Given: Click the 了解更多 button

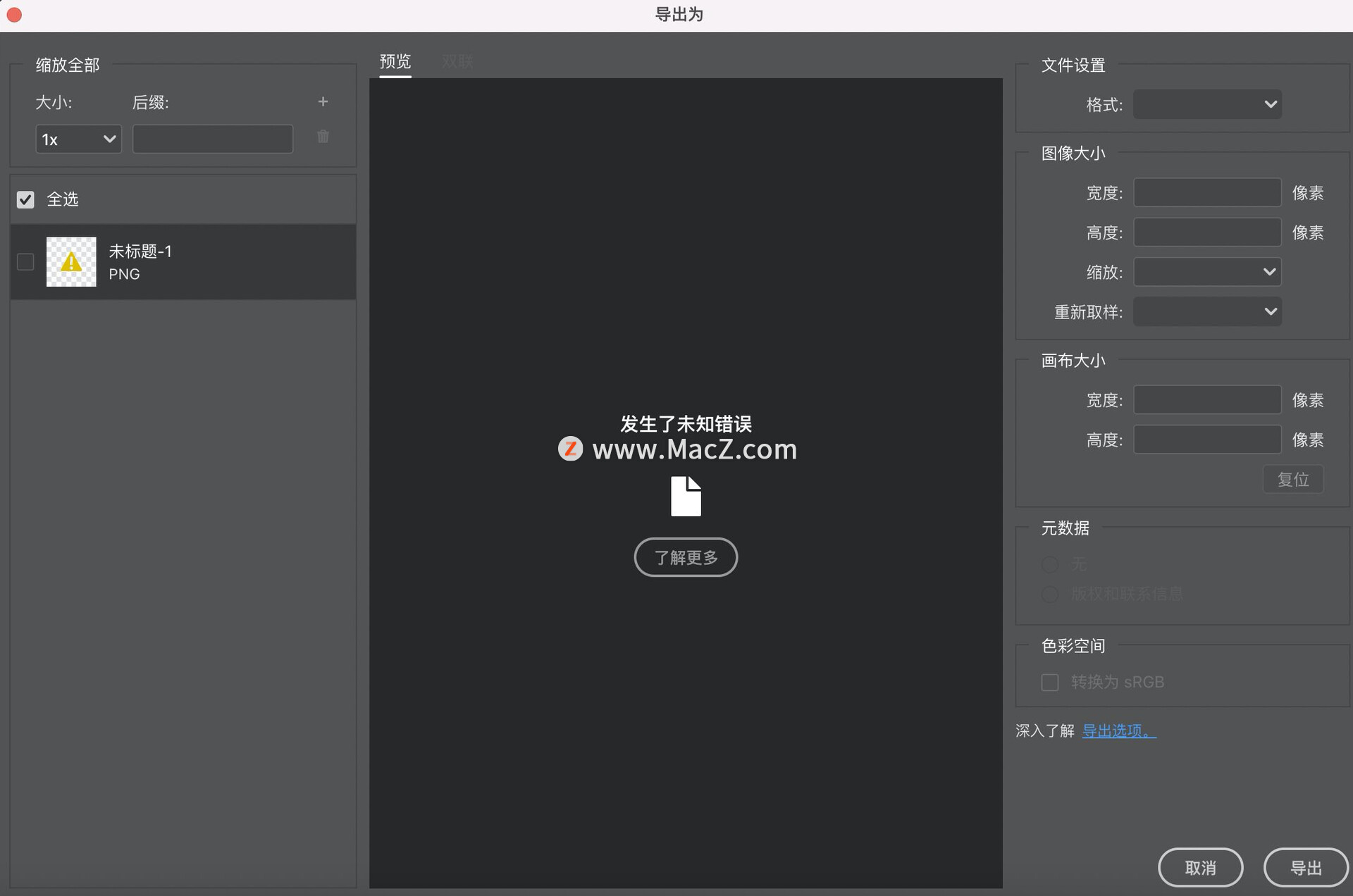Looking at the screenshot, I should coord(686,558).
